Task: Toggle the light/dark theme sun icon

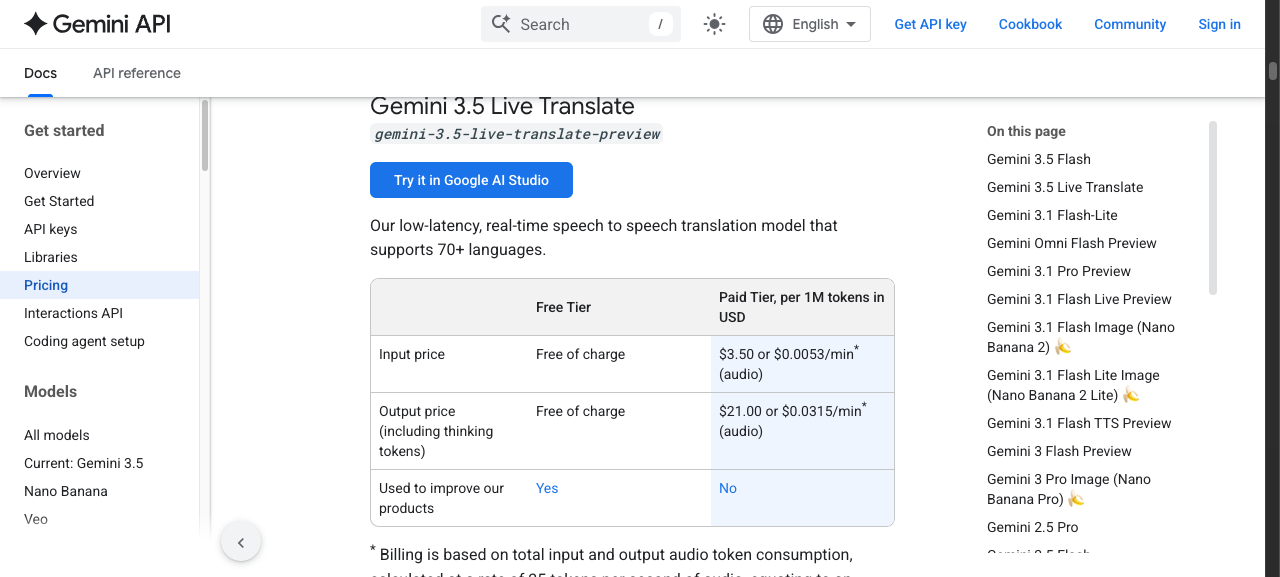Action: [x=714, y=24]
